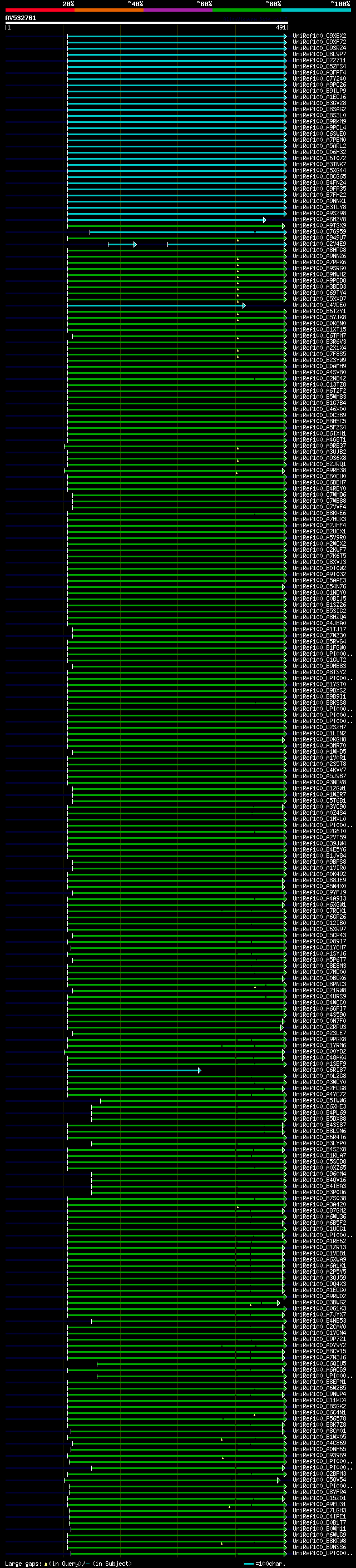Select the UniRef100_C5XG44 label
356x1568 pixels.
[319, 170]
